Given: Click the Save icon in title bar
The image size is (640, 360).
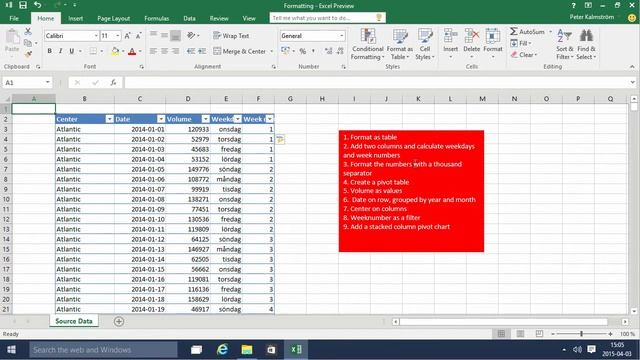Looking at the screenshot, I should [x=23, y=5].
